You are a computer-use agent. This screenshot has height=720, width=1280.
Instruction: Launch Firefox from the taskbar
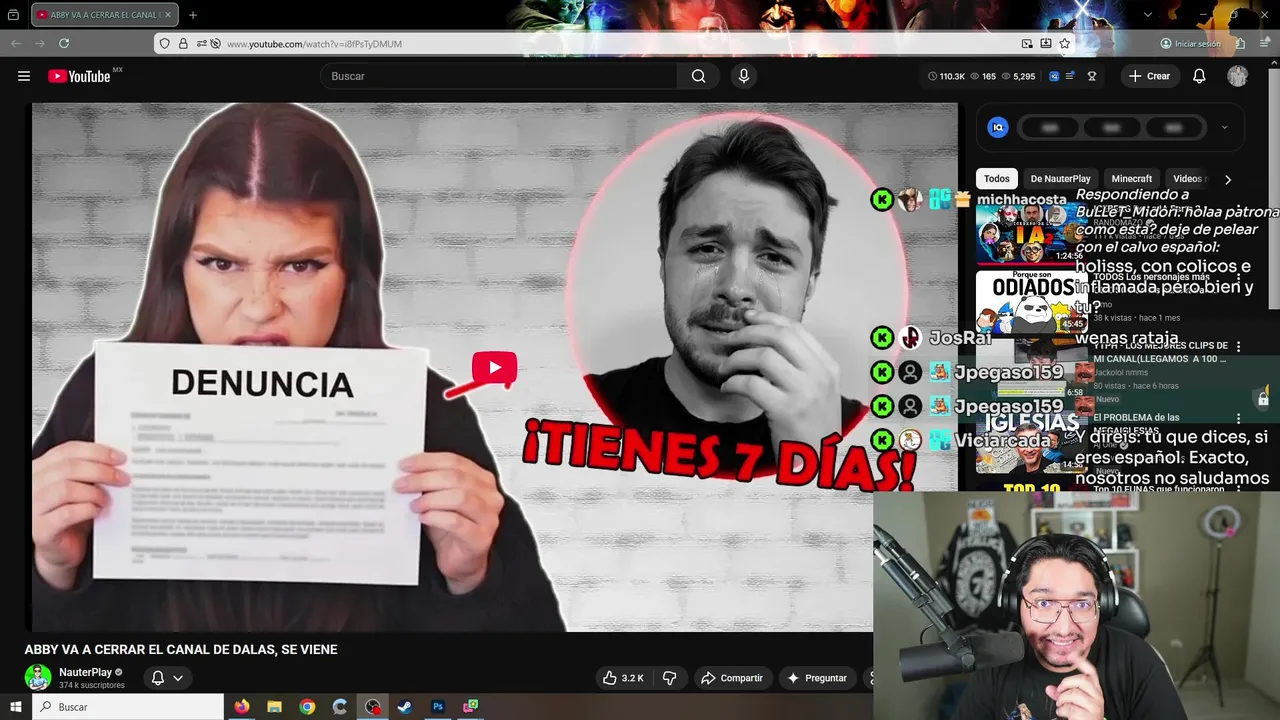pyautogui.click(x=242, y=707)
